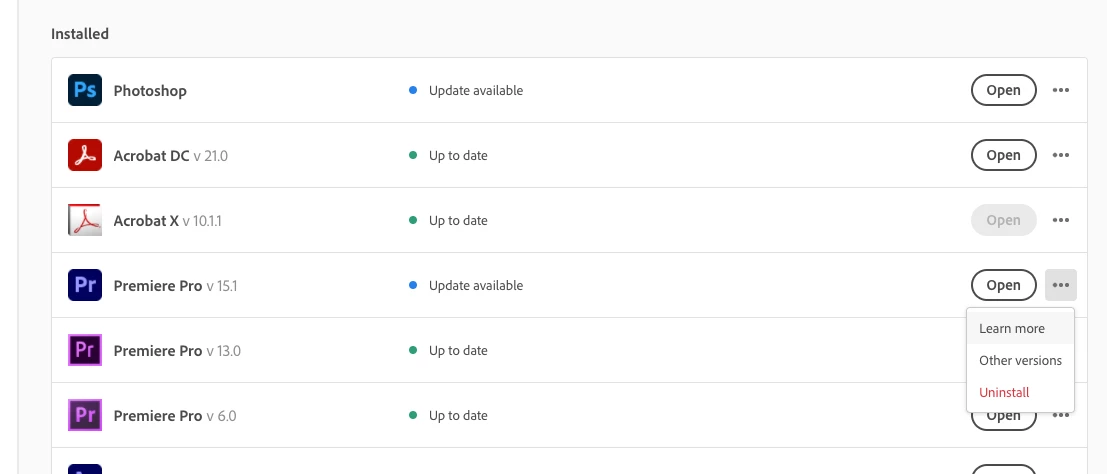The width and height of the screenshot is (1107, 474).
Task: Click the Acrobat DC v 21.0 name
Action: click(170, 155)
